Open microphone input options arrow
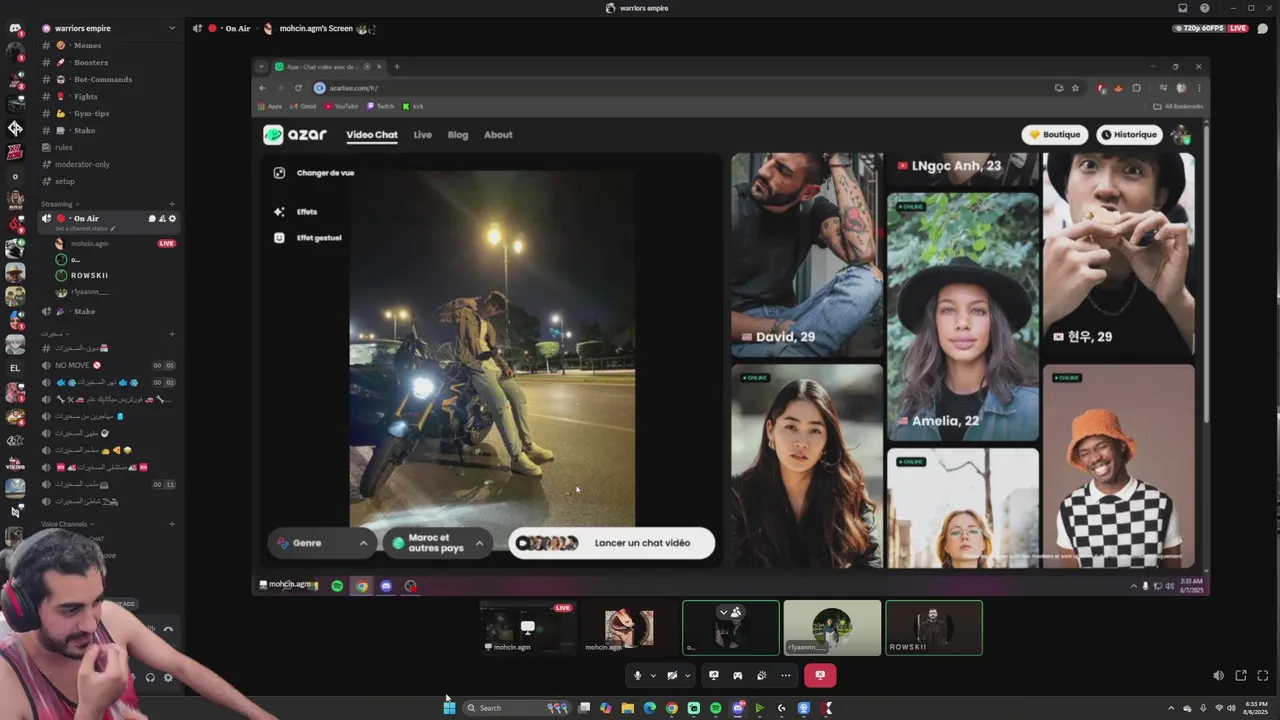1280x720 pixels. pyautogui.click(x=653, y=675)
